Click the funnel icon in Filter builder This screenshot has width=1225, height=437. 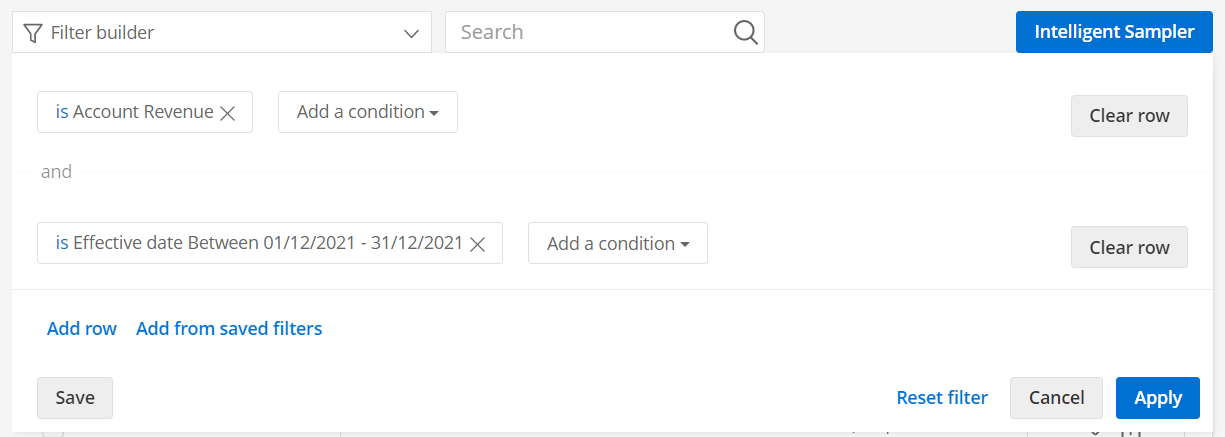[33, 33]
